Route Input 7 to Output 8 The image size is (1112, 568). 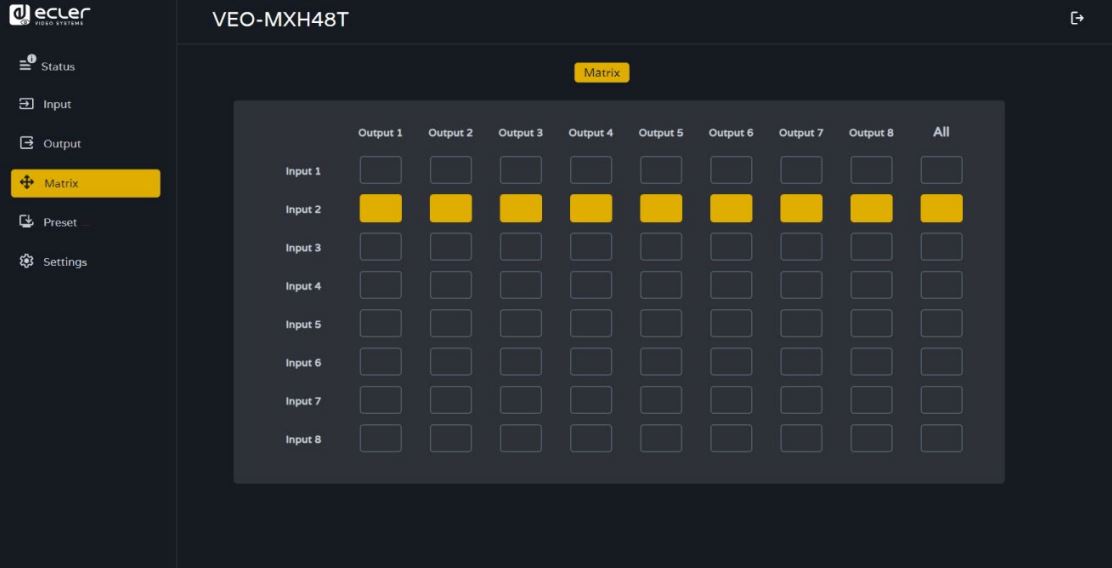pyautogui.click(x=872, y=400)
